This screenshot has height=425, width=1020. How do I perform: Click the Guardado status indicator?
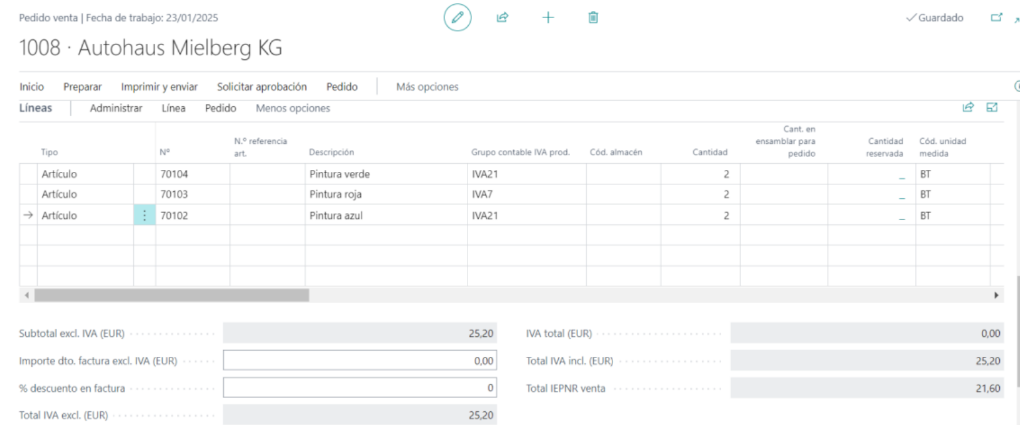click(935, 18)
